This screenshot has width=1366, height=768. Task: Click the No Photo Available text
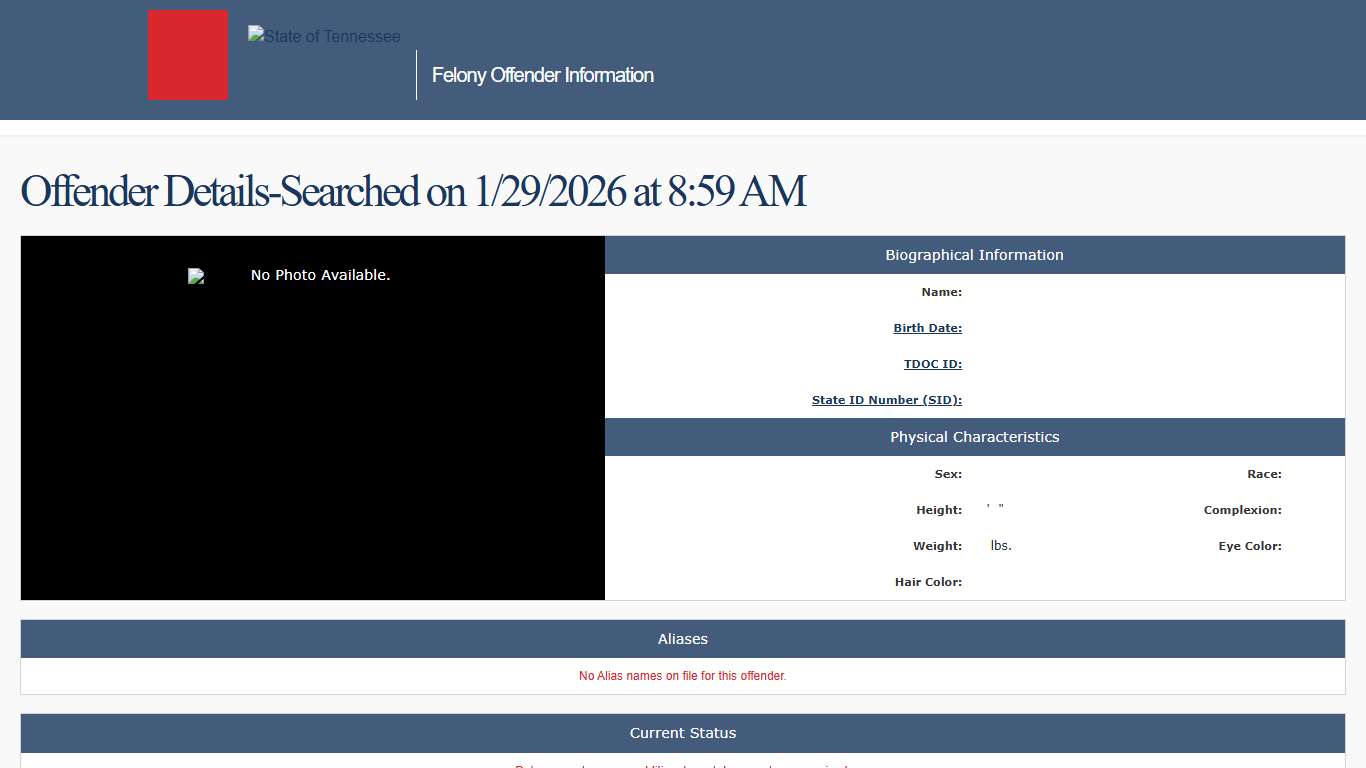pyautogui.click(x=320, y=275)
